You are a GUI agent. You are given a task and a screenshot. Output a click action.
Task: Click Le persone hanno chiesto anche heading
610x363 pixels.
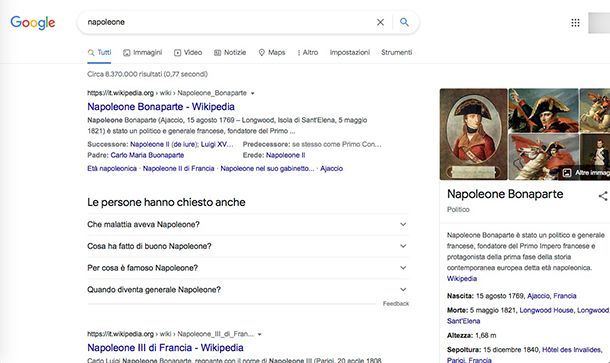[x=166, y=202]
